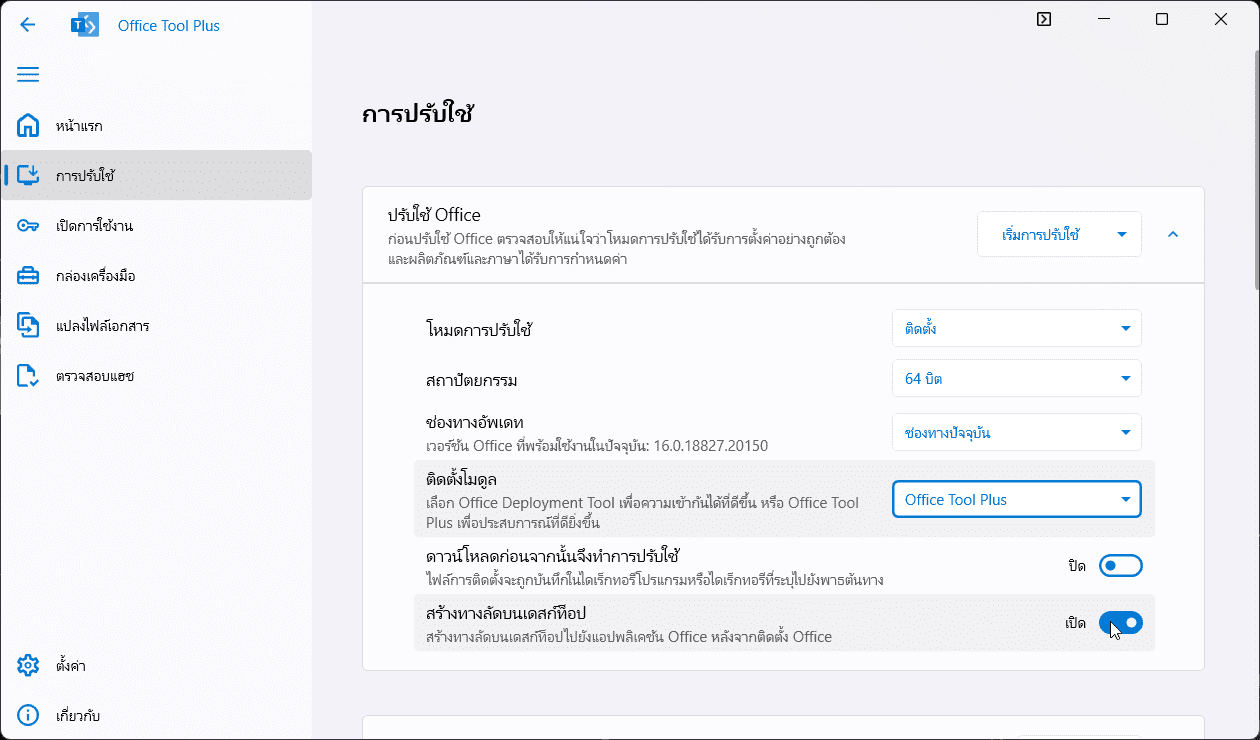Open the ติดตั้งโมดูล dropdown showing Office Tool Plus
The image size is (1260, 740).
click(x=1016, y=499)
